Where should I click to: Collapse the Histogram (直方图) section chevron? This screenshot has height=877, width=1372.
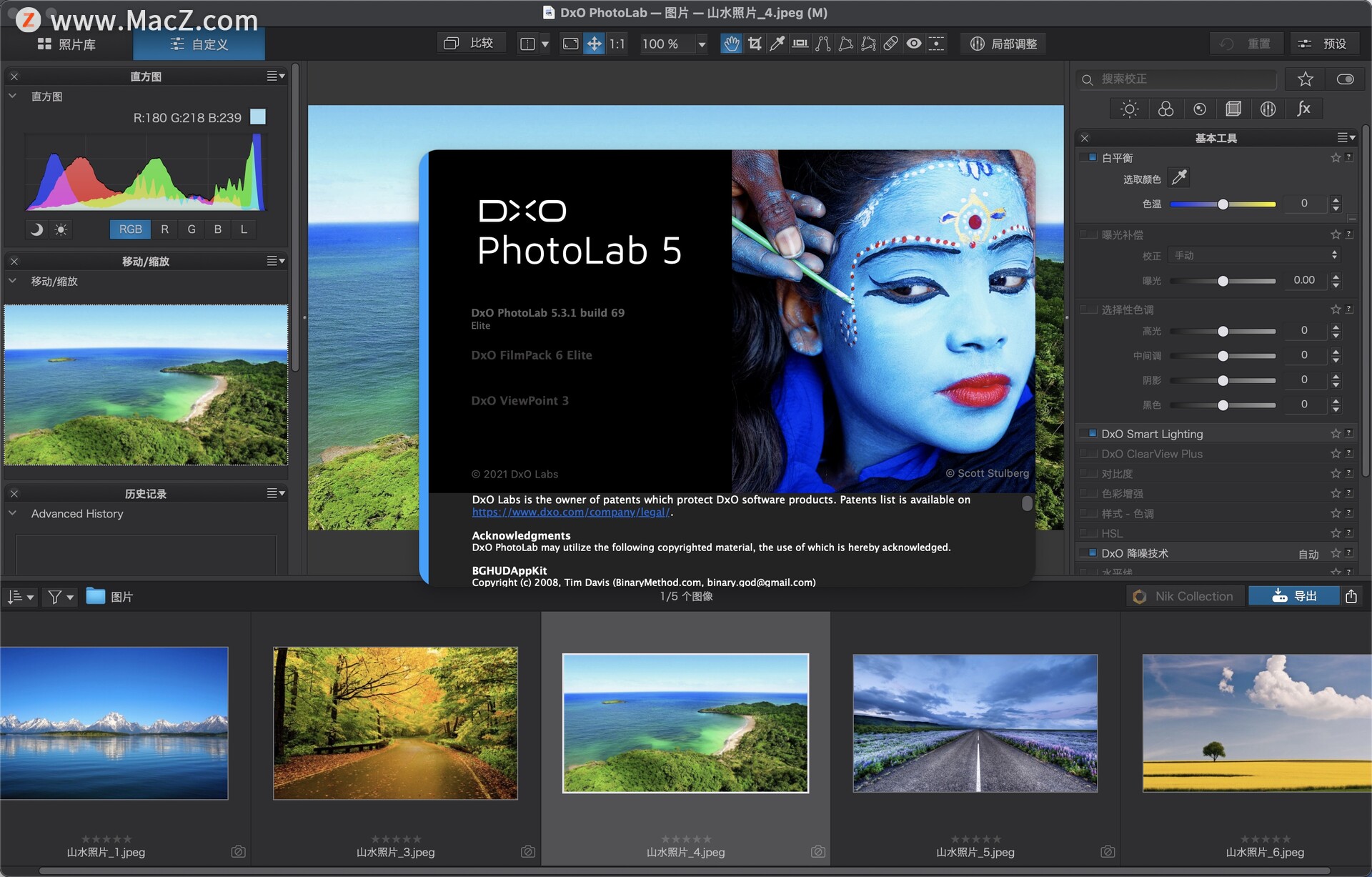coord(13,96)
